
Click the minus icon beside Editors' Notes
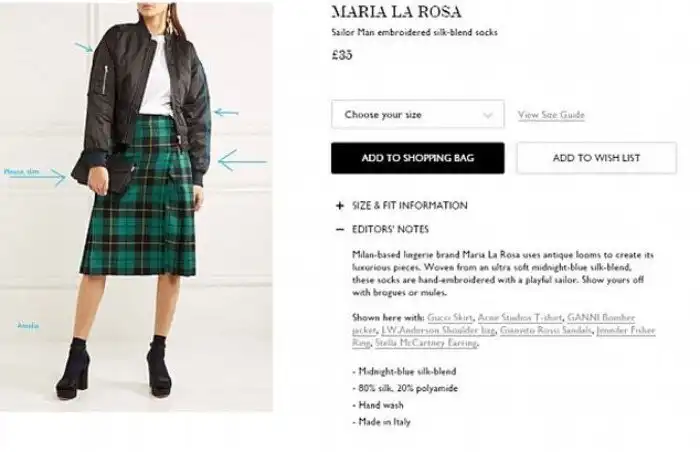tap(340, 230)
